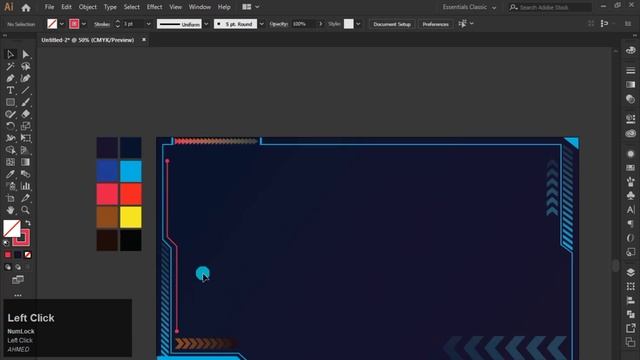640x360 pixels.
Task: Select the Perspective Grid tool
Action: pos(26,150)
